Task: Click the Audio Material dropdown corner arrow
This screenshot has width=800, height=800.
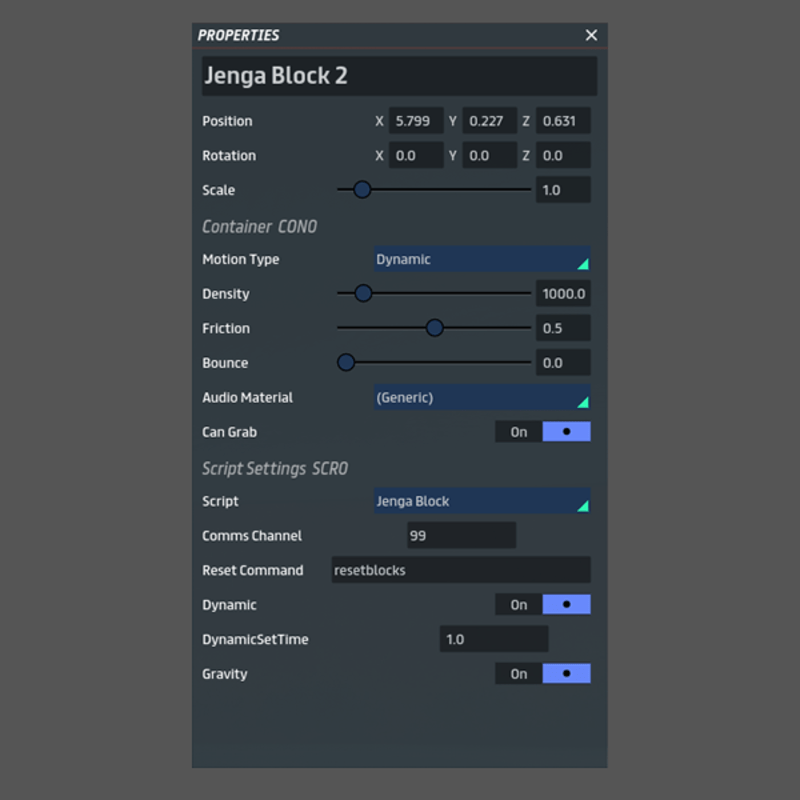Action: pyautogui.click(x=583, y=403)
